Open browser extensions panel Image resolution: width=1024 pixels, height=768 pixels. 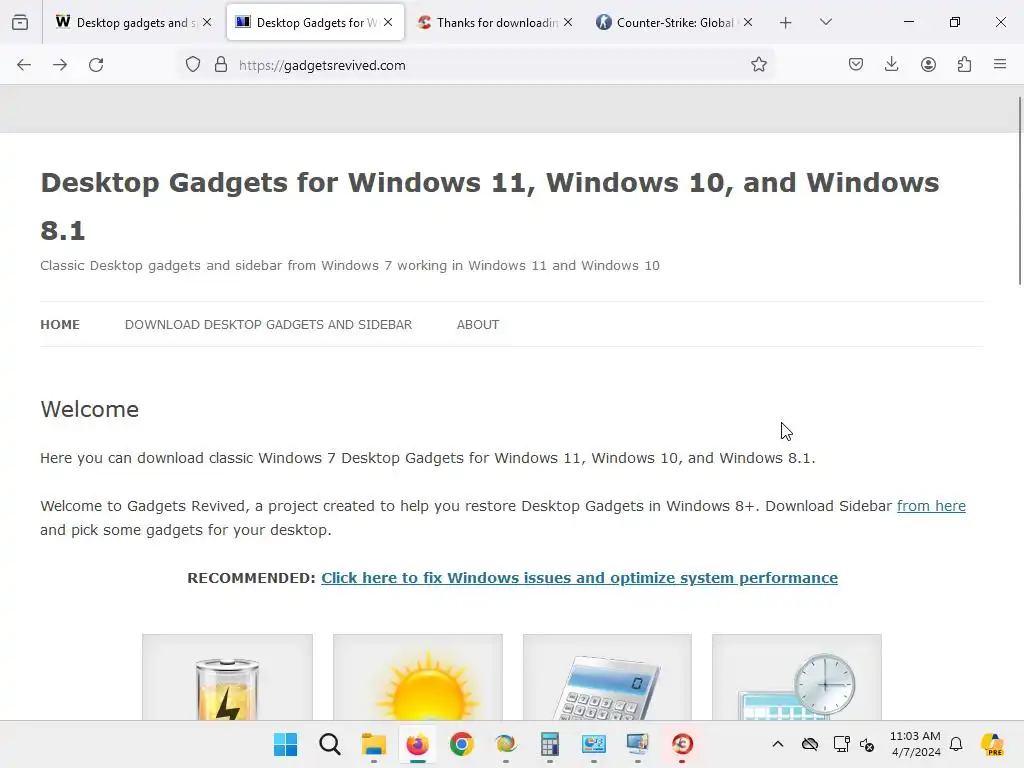[964, 65]
